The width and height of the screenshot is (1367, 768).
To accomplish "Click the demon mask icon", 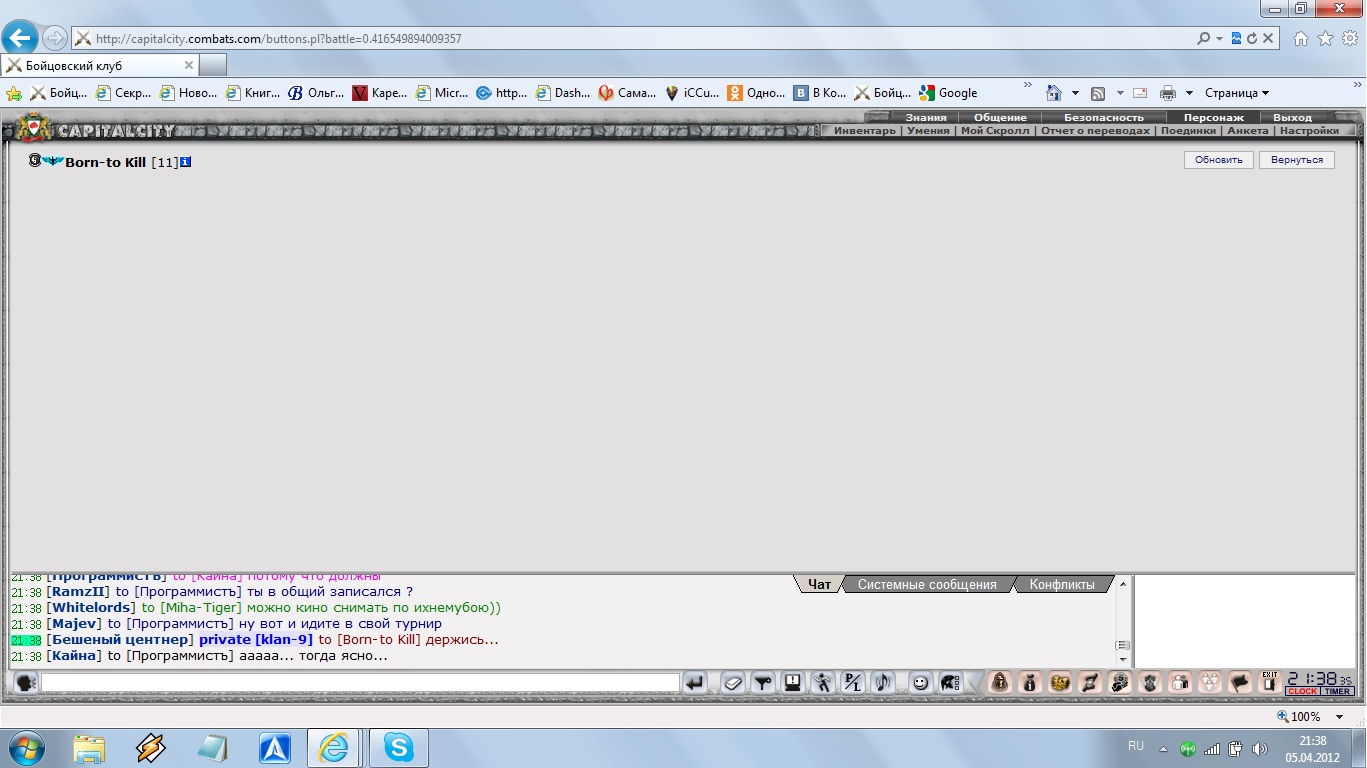I will [1150, 683].
